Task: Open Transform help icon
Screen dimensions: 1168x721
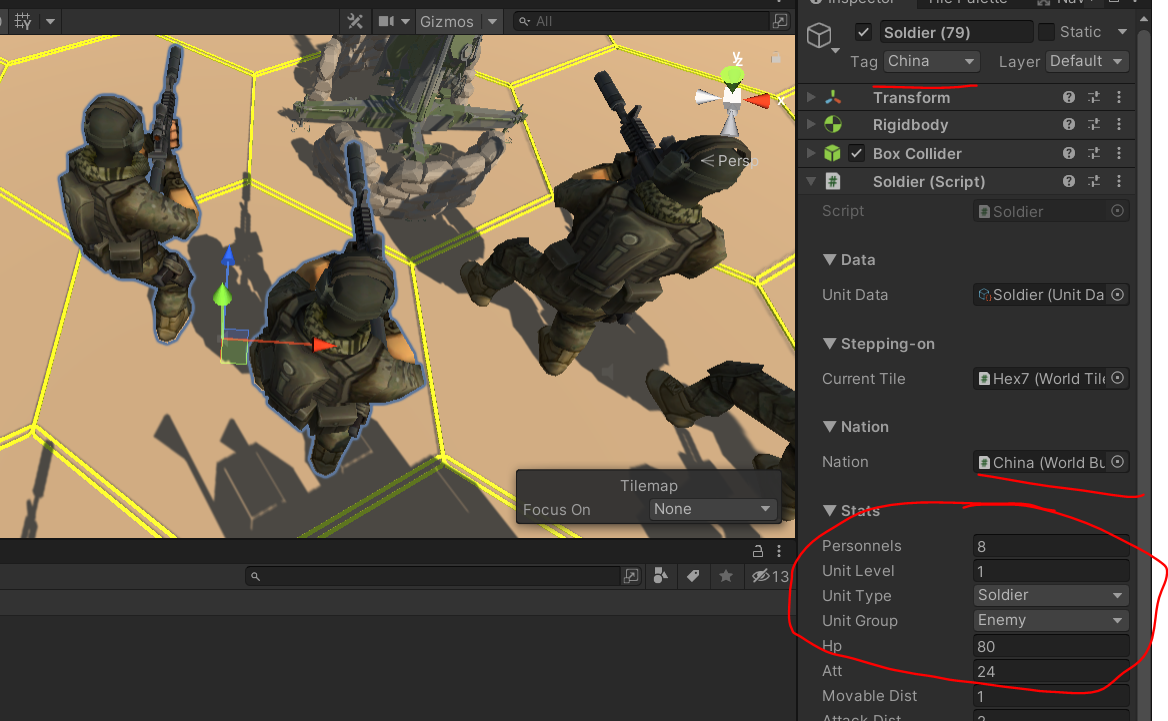Action: point(1069,97)
